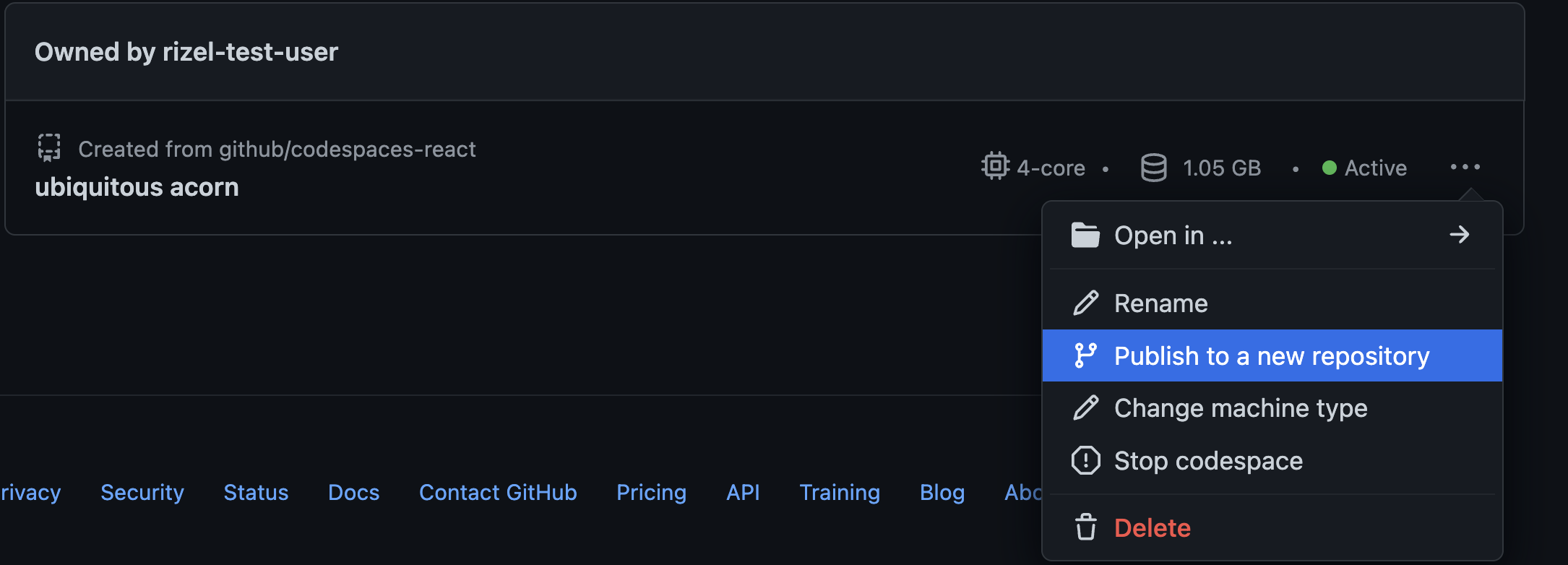Click the storage database icon
The width and height of the screenshot is (1568, 565).
(x=1153, y=168)
